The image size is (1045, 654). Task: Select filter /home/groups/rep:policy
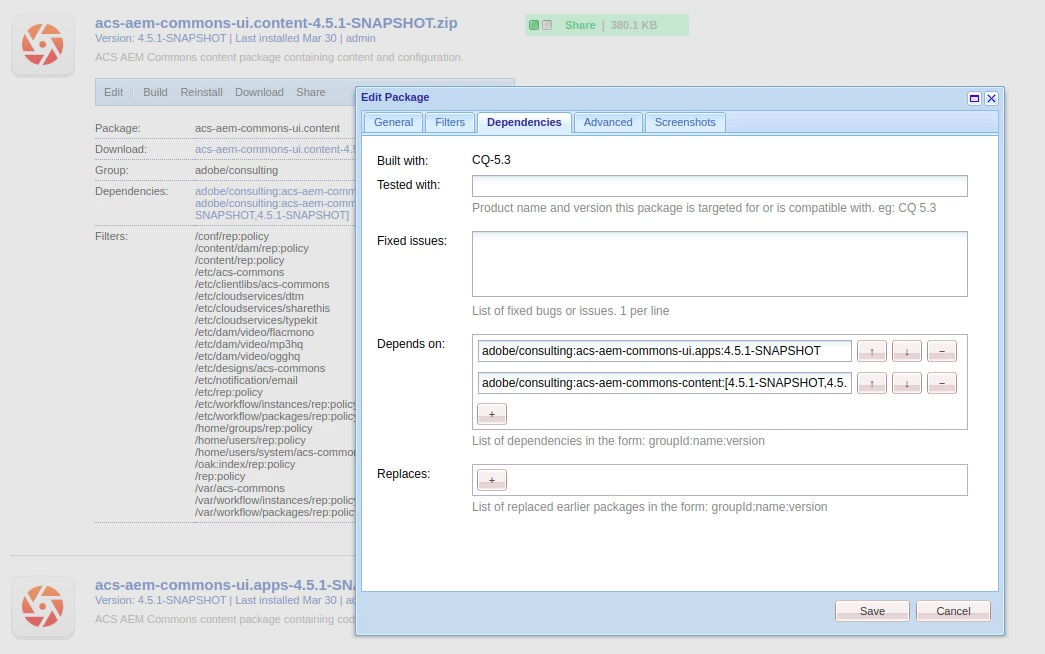pyautogui.click(x=253, y=428)
